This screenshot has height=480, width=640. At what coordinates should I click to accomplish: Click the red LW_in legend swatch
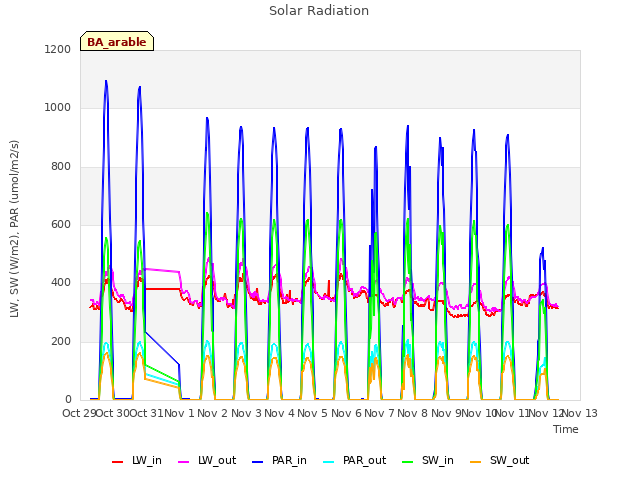click(118, 462)
